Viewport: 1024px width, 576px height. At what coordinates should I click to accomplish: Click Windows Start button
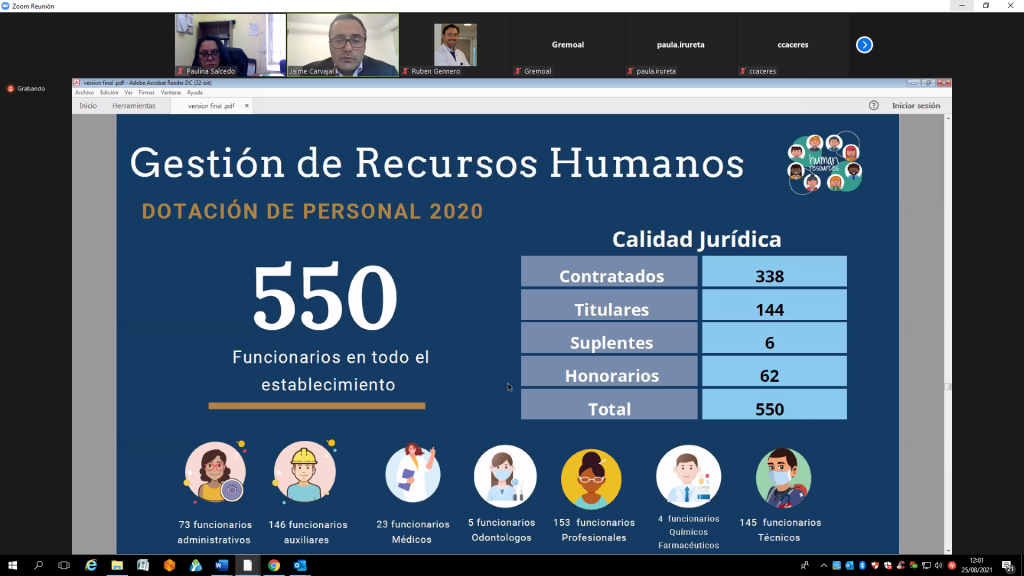pos(13,565)
